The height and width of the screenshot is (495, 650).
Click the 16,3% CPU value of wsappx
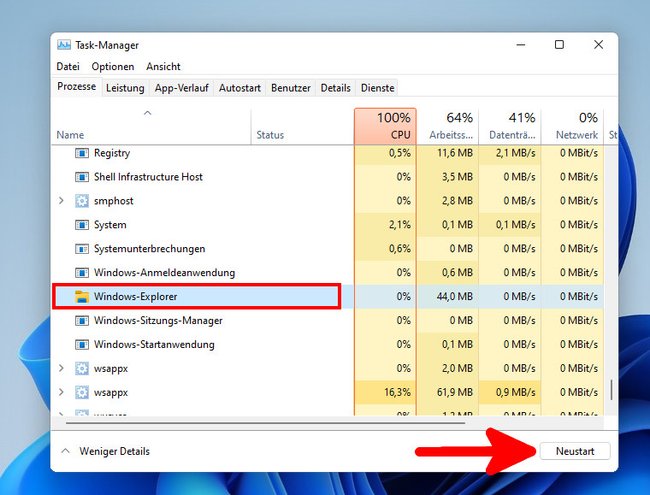click(397, 392)
